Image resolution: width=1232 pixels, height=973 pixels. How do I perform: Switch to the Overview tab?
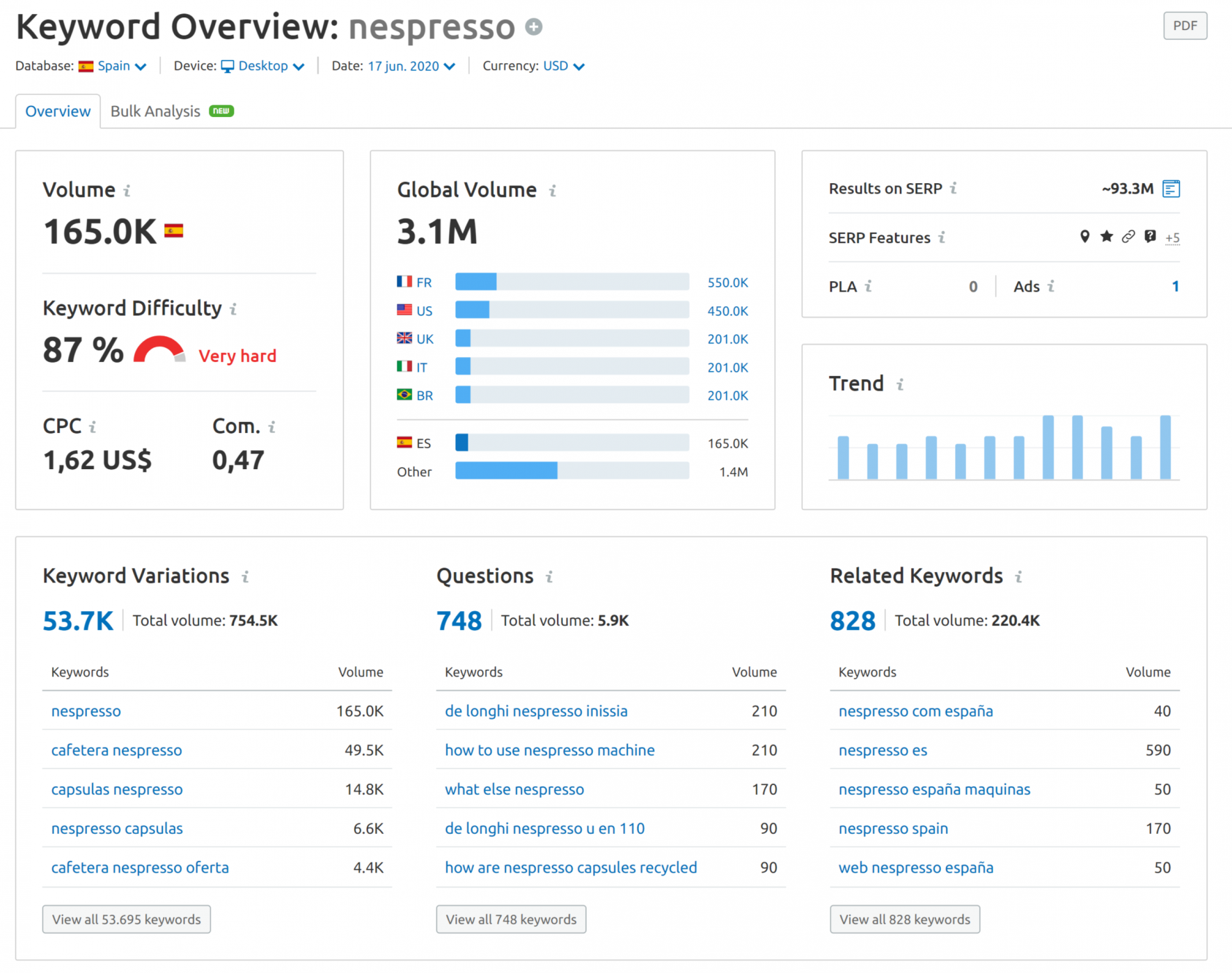tap(58, 111)
